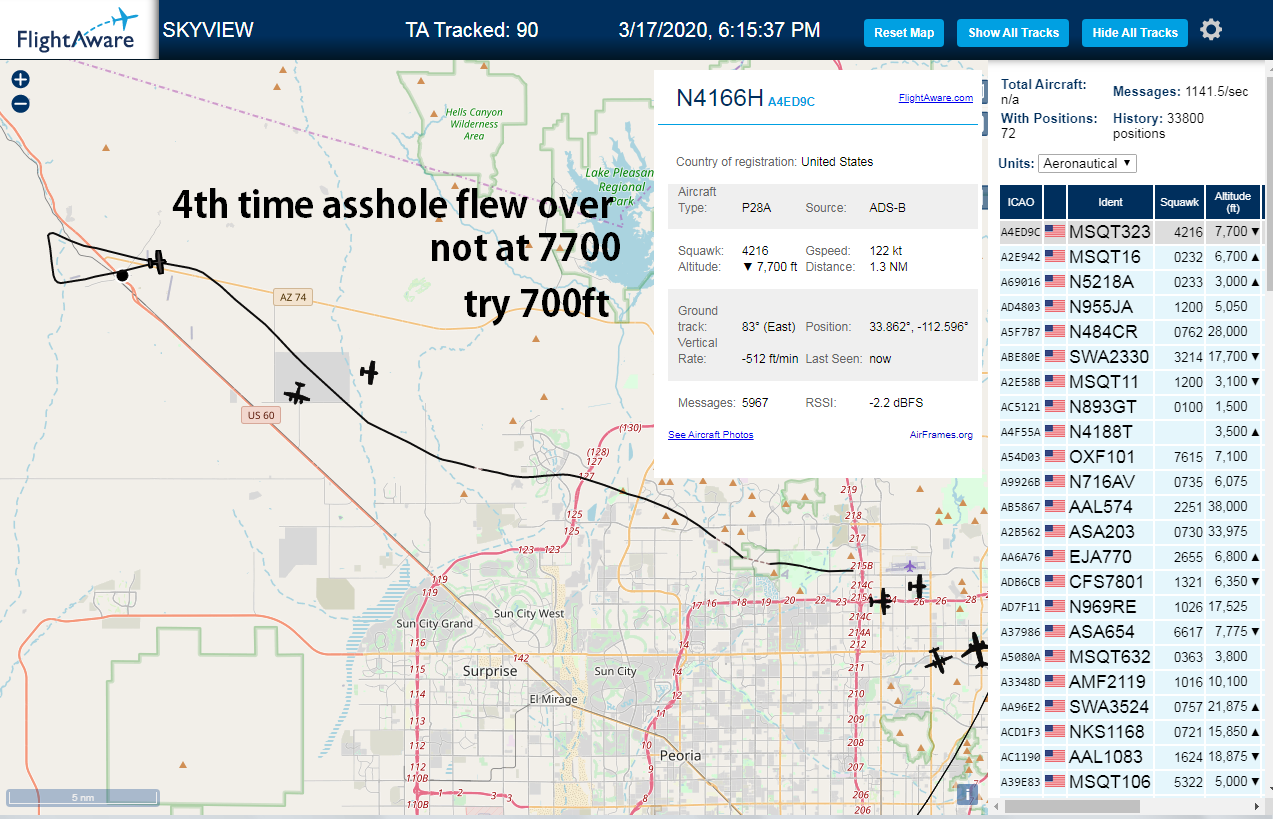Select the selected N4166H aircraft on track
Image resolution: width=1273 pixels, height=819 pixels.
point(157,262)
